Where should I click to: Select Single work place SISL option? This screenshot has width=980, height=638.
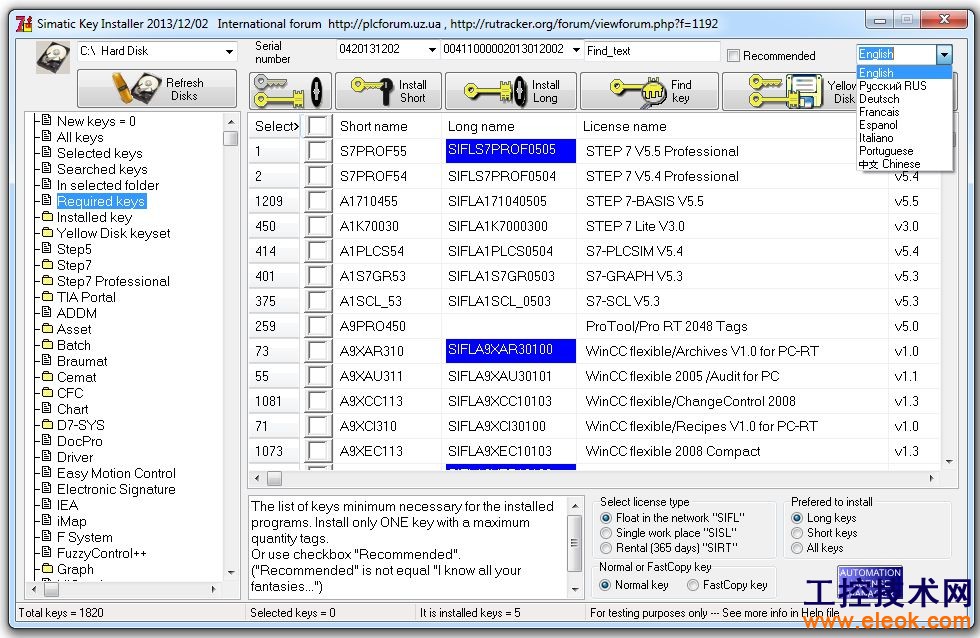[606, 533]
